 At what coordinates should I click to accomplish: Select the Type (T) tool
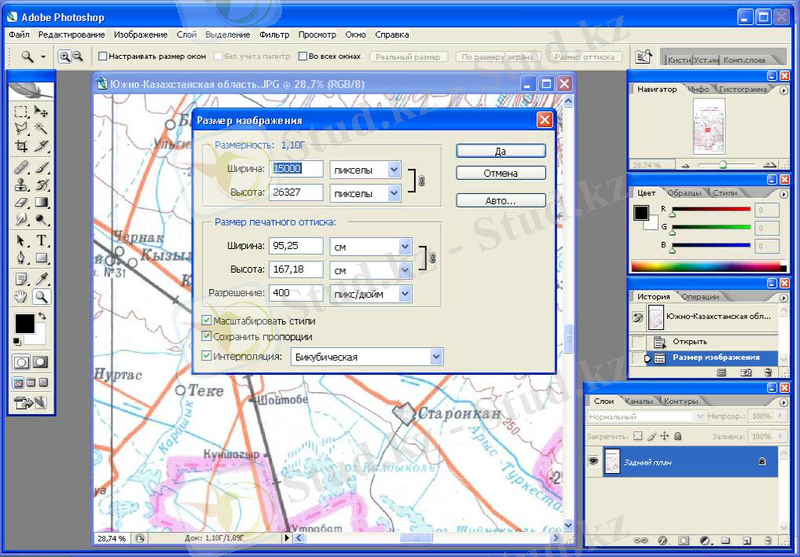coord(42,241)
